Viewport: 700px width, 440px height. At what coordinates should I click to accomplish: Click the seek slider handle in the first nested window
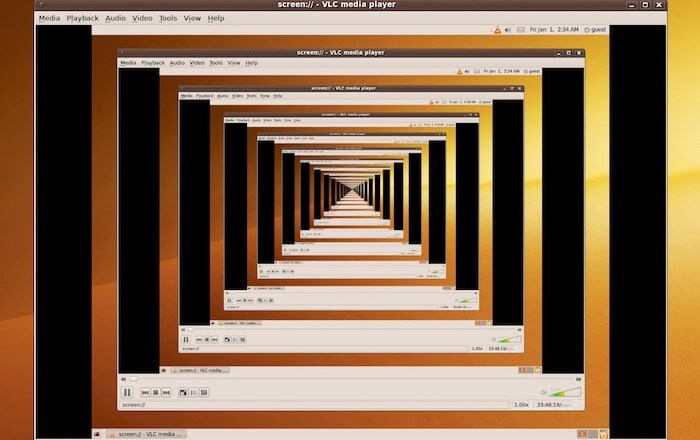point(133,379)
